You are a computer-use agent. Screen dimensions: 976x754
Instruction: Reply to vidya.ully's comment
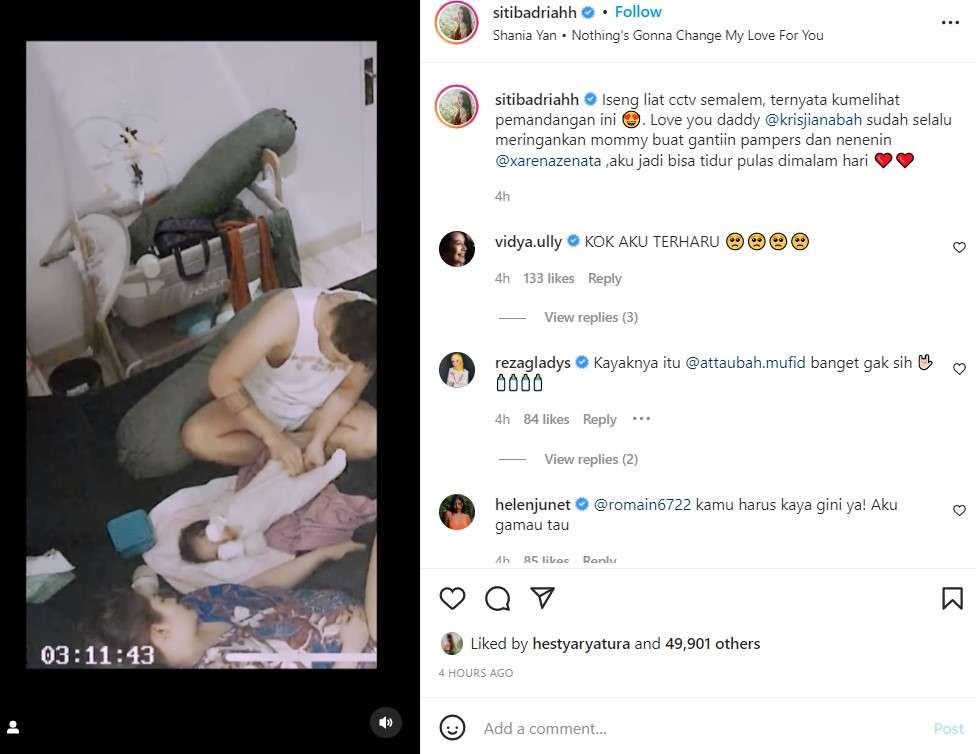pyautogui.click(x=604, y=278)
